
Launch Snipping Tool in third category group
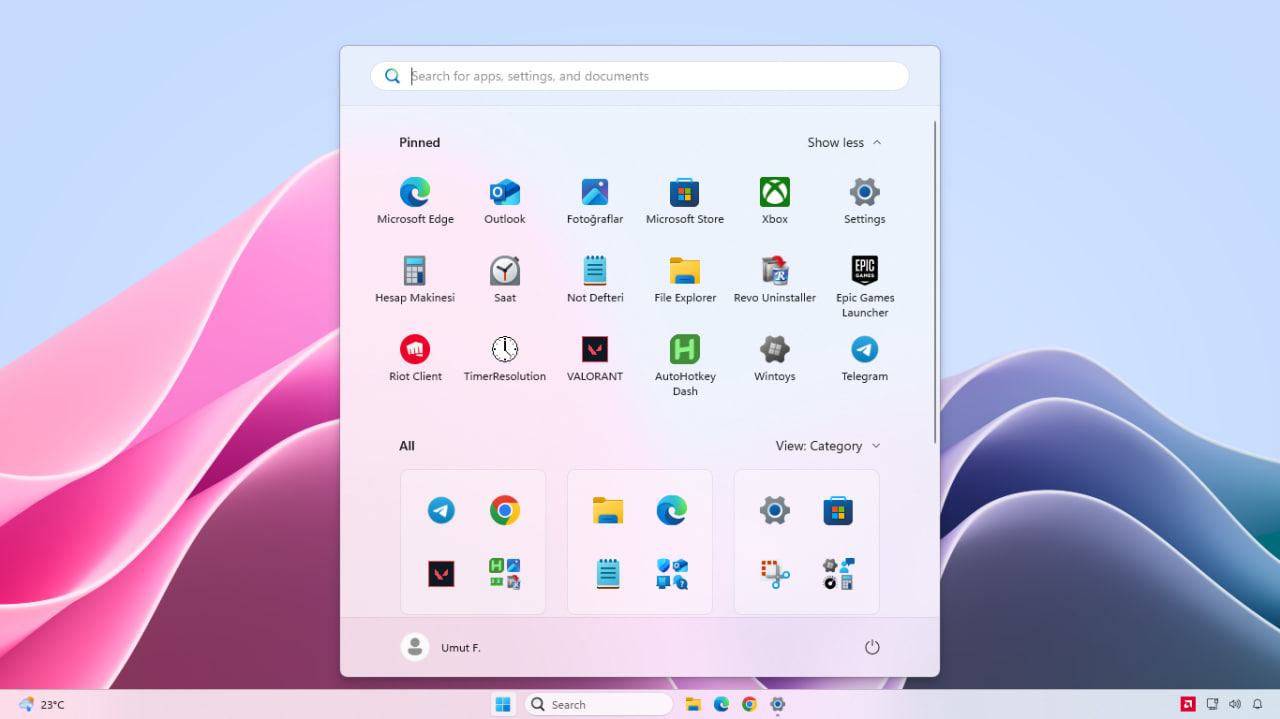(775, 573)
